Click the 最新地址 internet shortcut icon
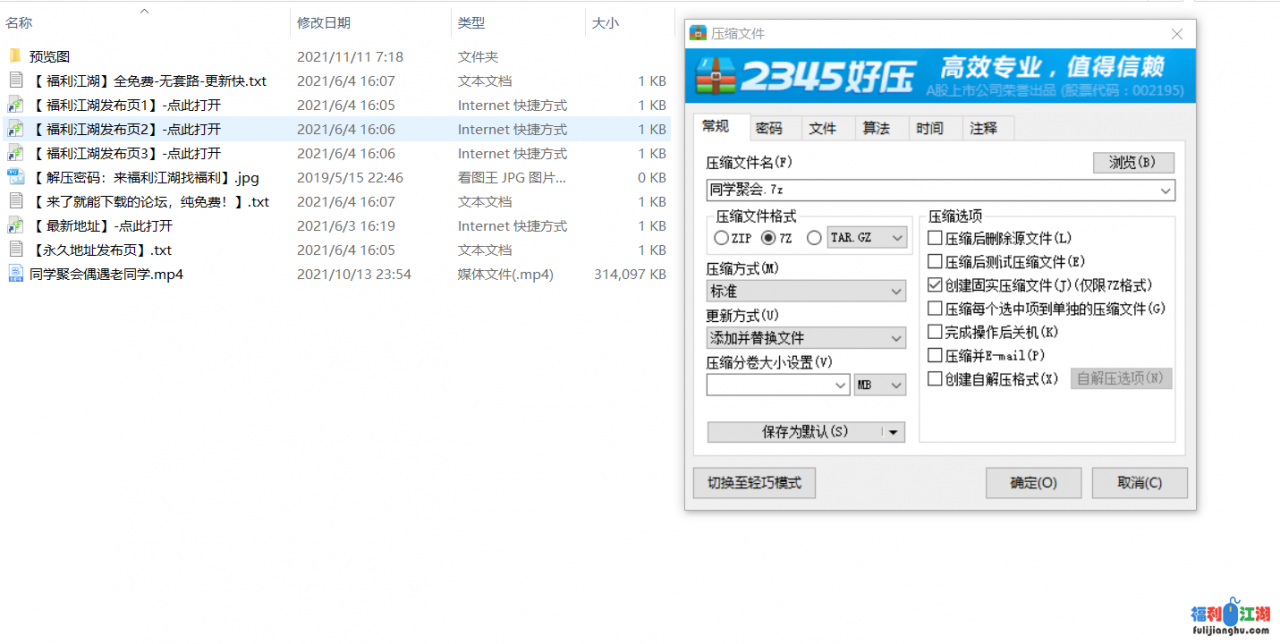This screenshot has width=1280, height=644. tap(15, 226)
